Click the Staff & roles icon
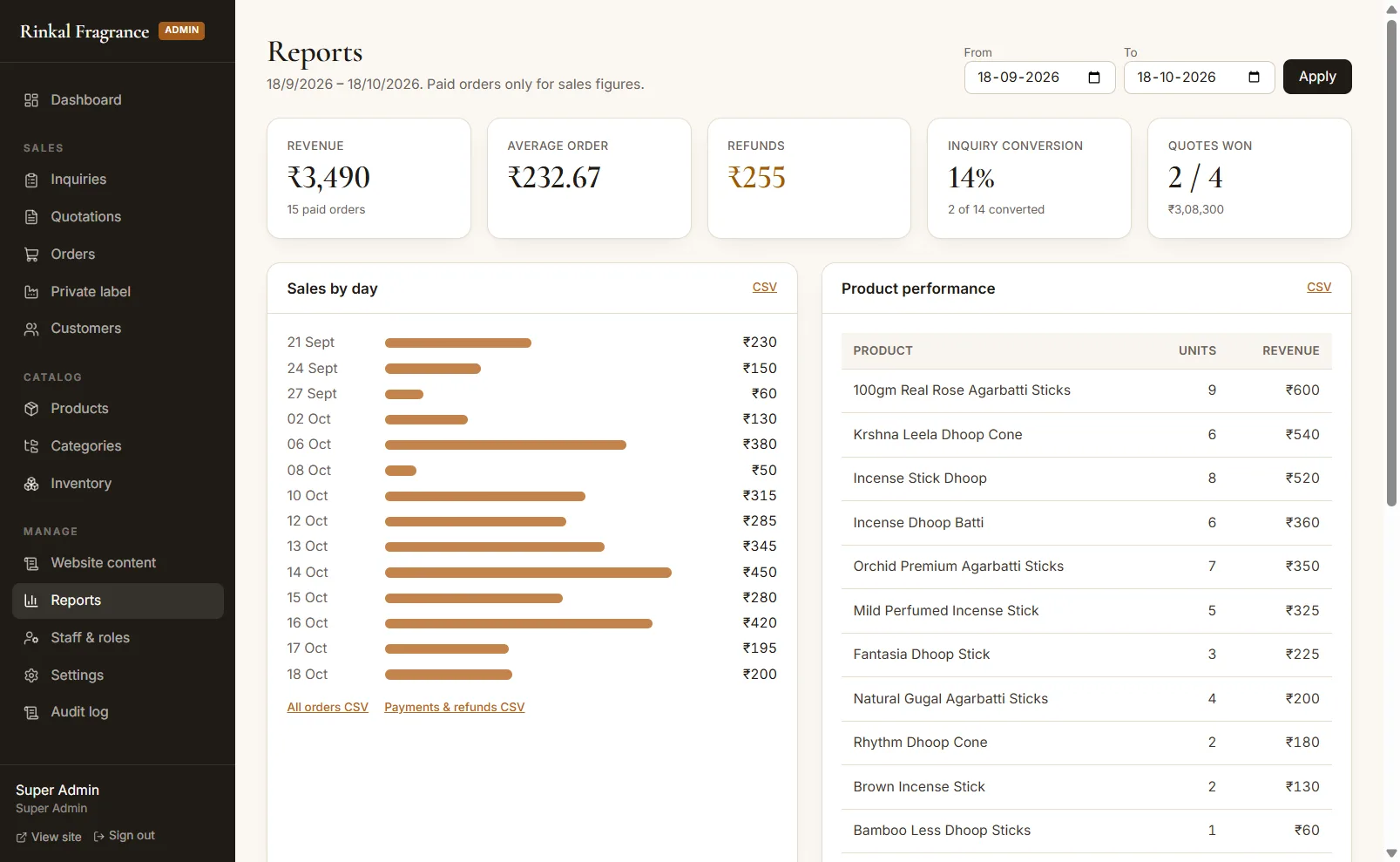The width and height of the screenshot is (1400, 862). click(x=31, y=638)
